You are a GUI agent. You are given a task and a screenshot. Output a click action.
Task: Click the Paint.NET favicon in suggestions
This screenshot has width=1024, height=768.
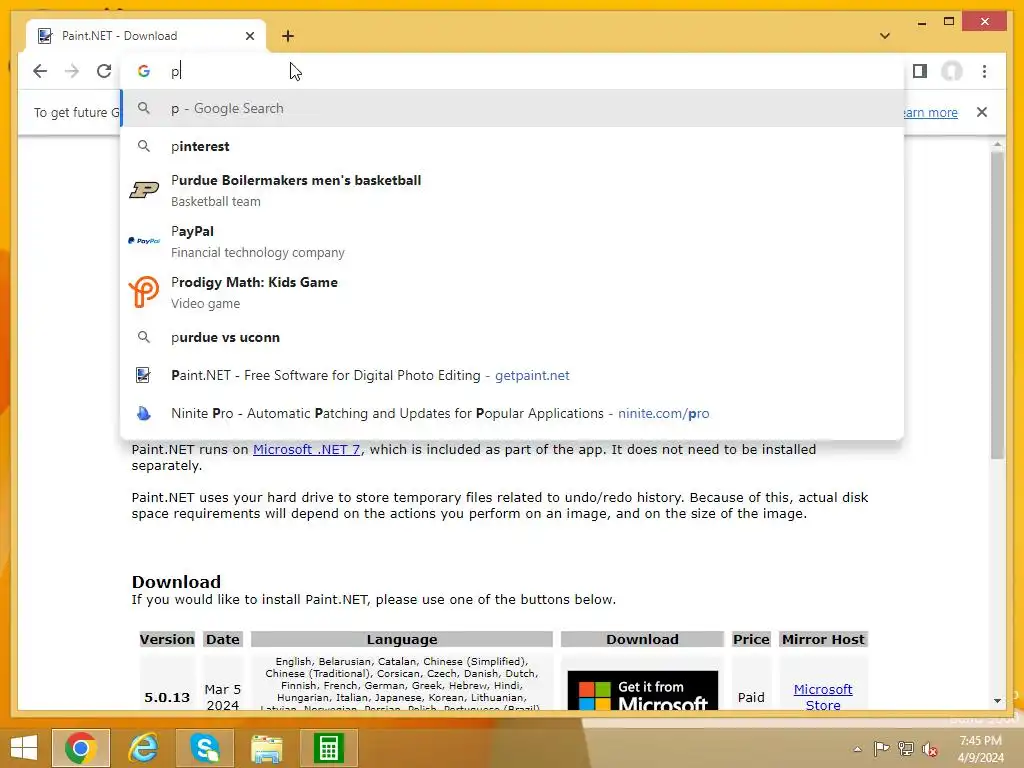143,375
